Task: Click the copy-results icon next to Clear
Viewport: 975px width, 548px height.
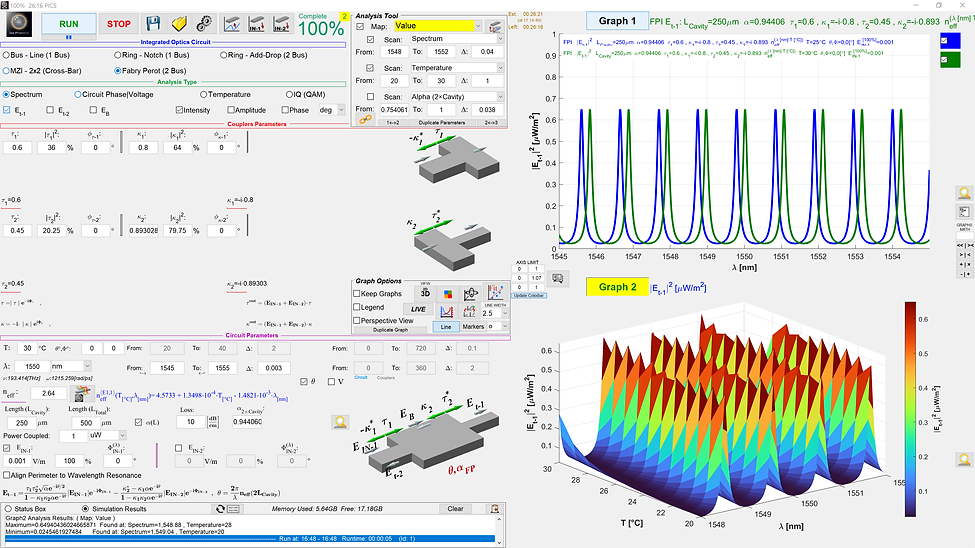Action: click(495, 509)
